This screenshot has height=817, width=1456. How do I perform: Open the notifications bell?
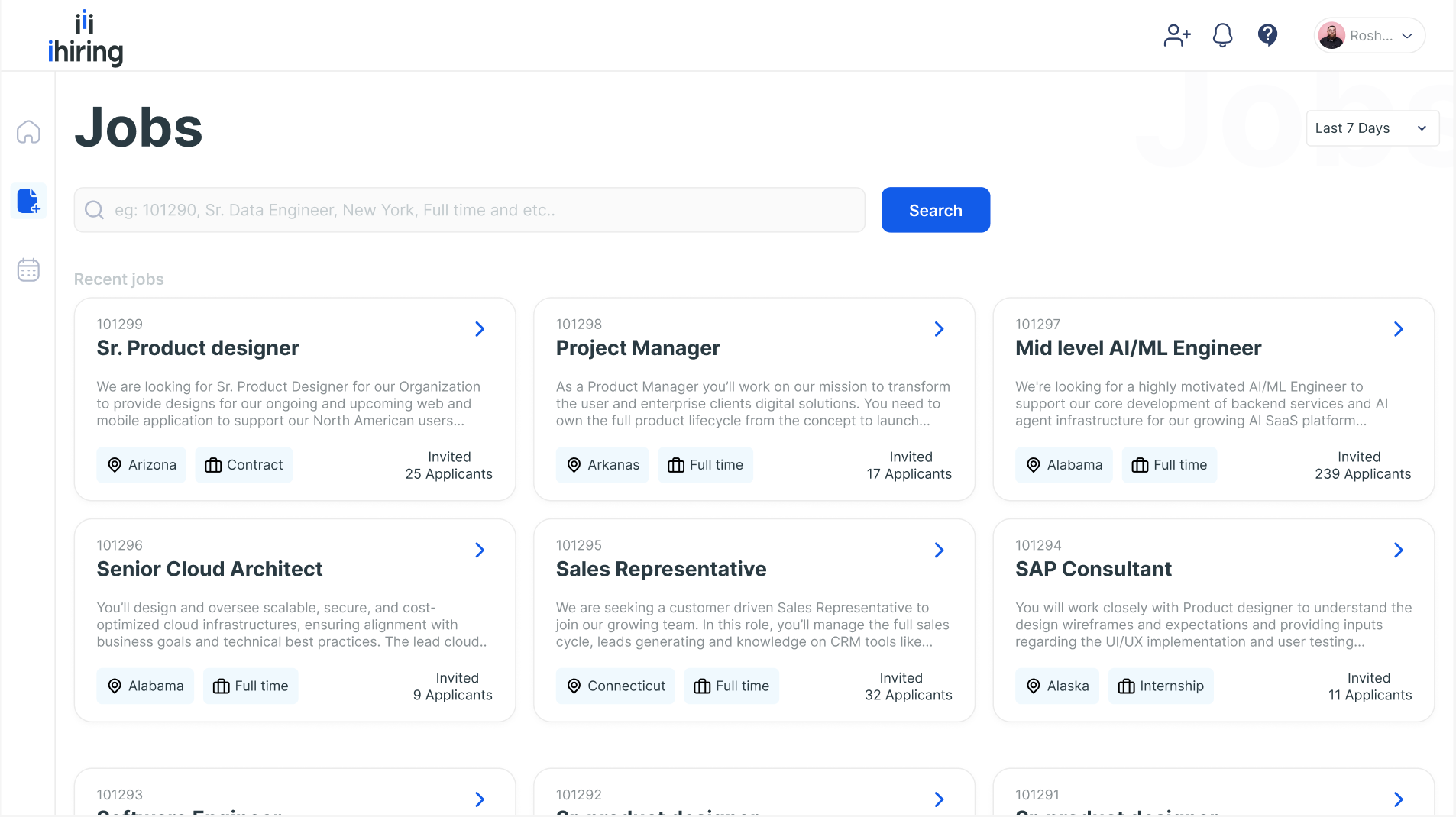1222,35
